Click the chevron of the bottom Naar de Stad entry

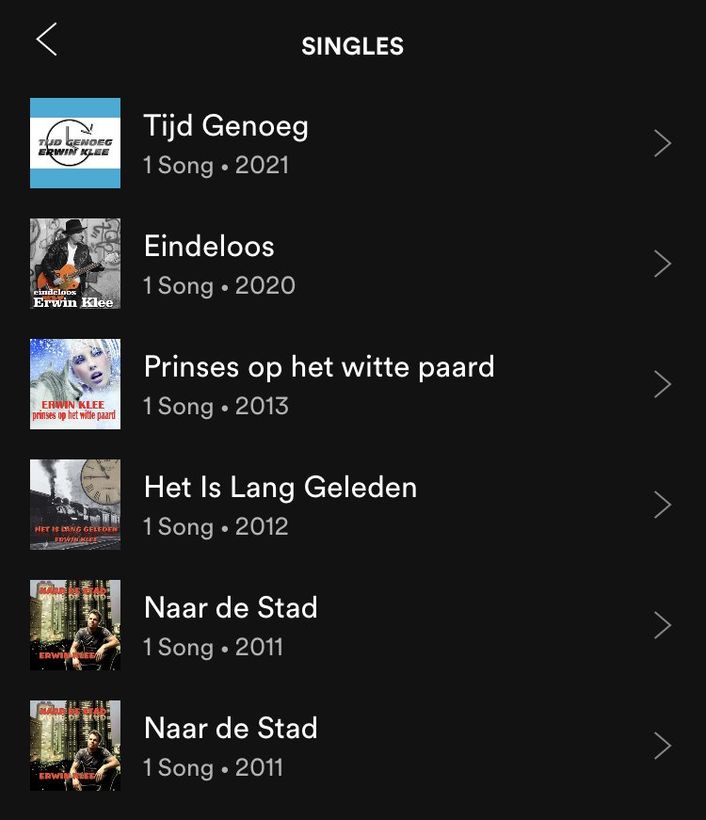663,746
